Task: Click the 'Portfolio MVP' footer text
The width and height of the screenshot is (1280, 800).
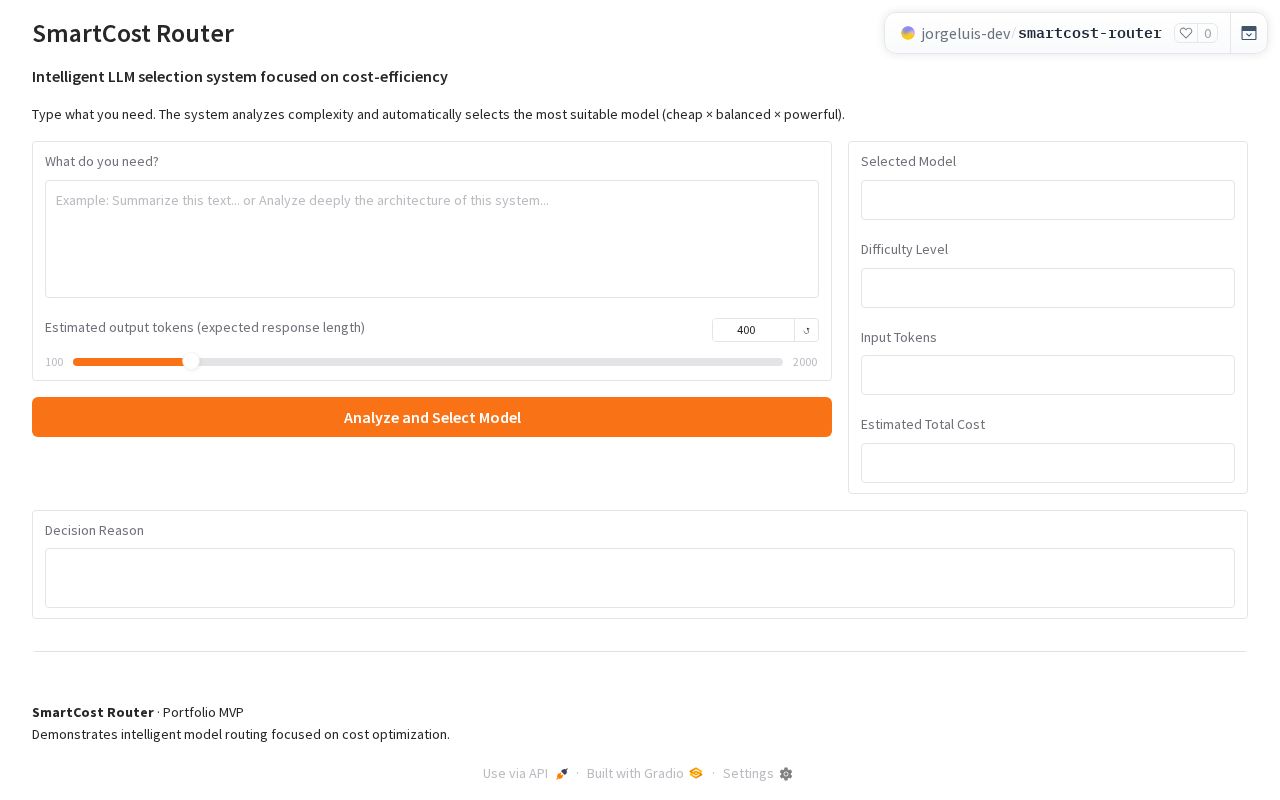Action: (203, 712)
